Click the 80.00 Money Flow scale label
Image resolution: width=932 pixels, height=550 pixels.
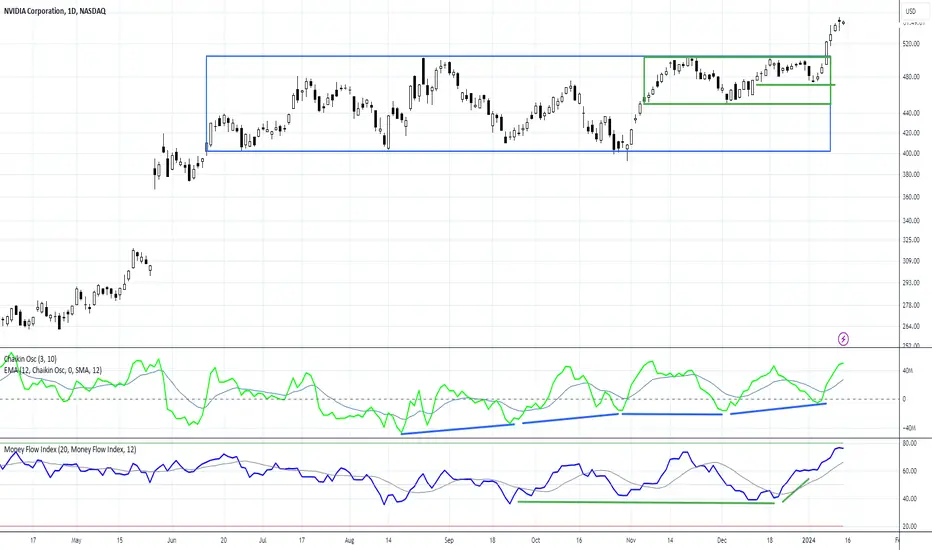pyautogui.click(x=909, y=444)
